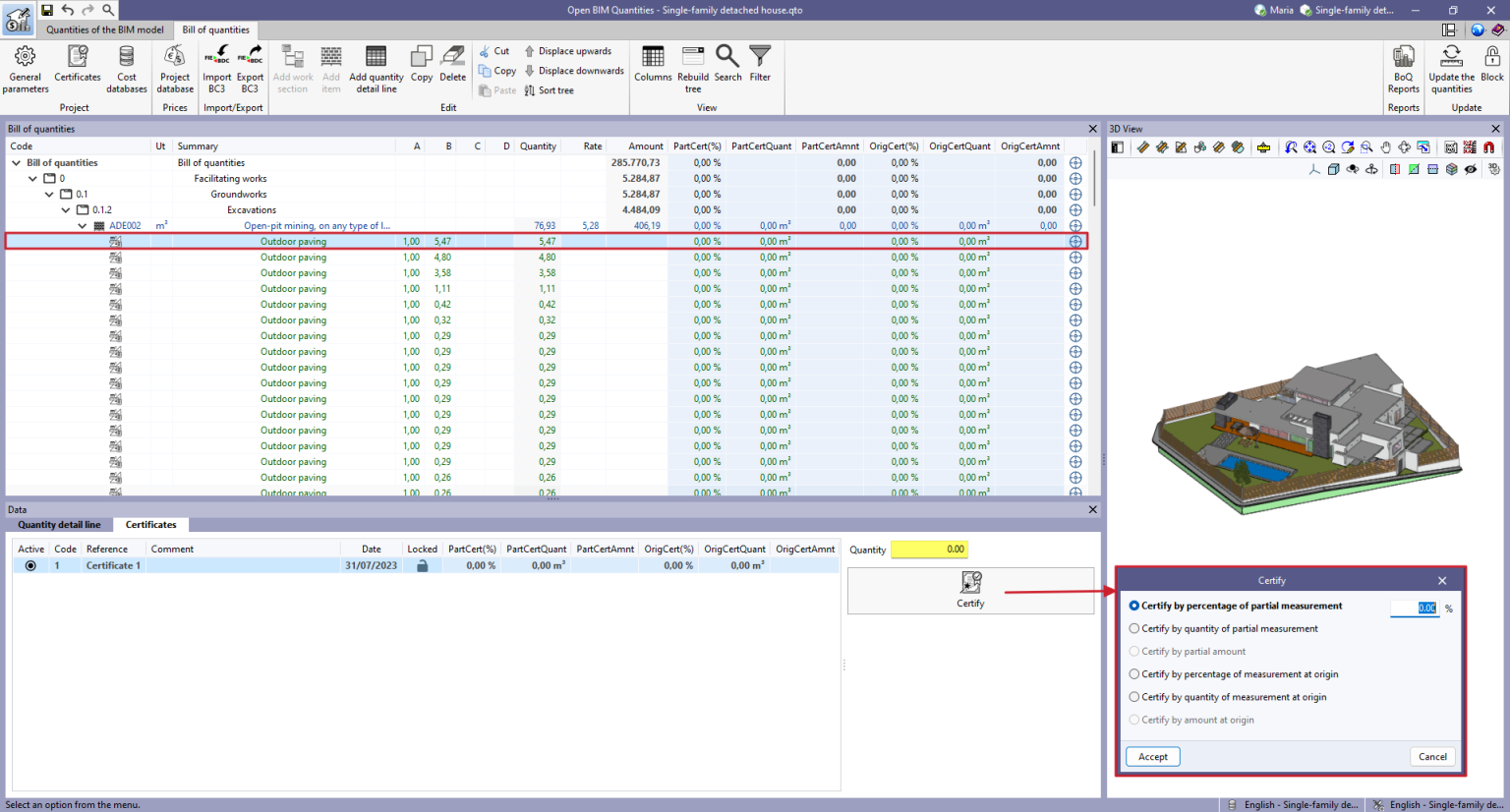Click the Block icon
This screenshot has width=1510, height=812.
click(x=1492, y=63)
